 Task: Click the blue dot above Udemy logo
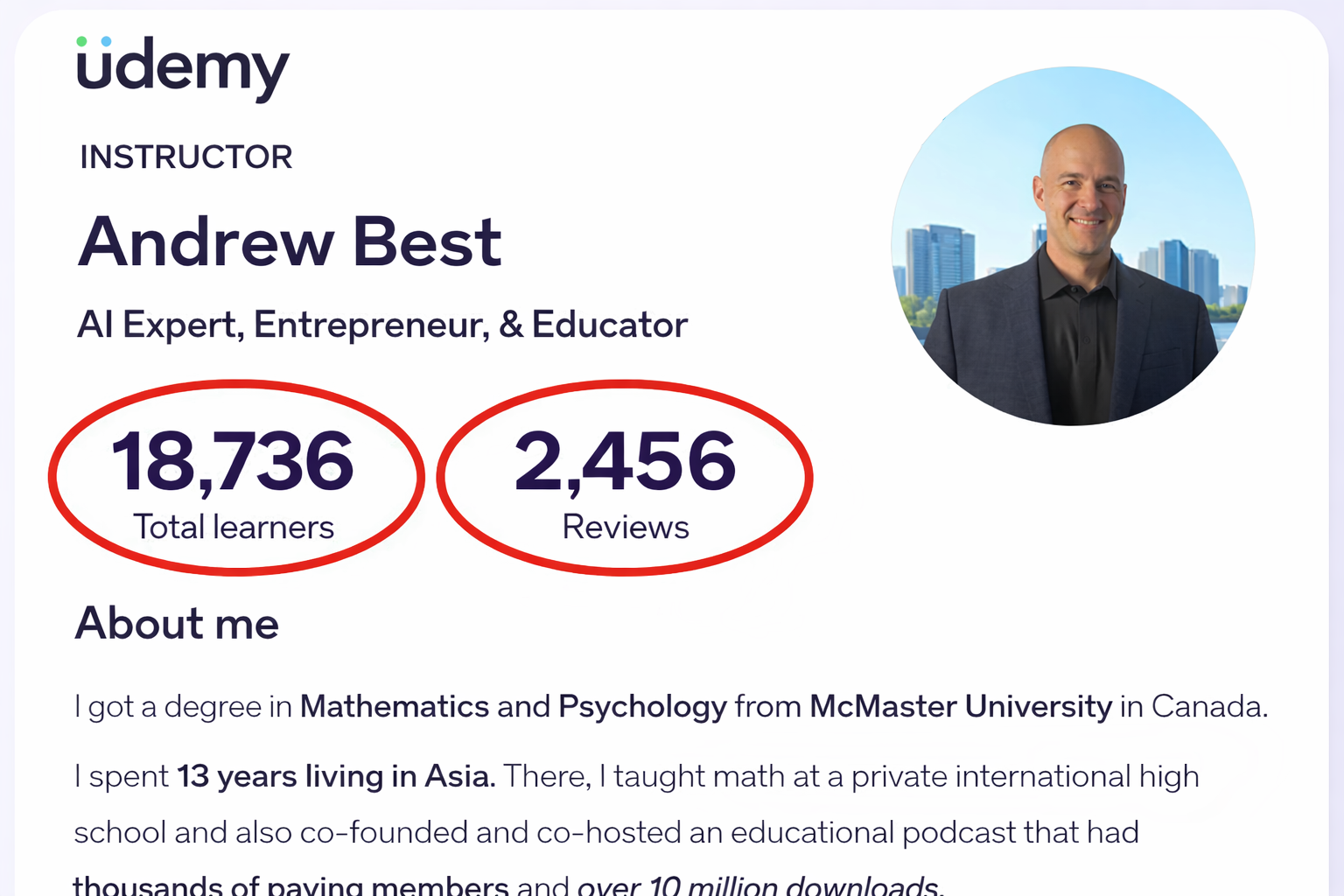(106, 41)
